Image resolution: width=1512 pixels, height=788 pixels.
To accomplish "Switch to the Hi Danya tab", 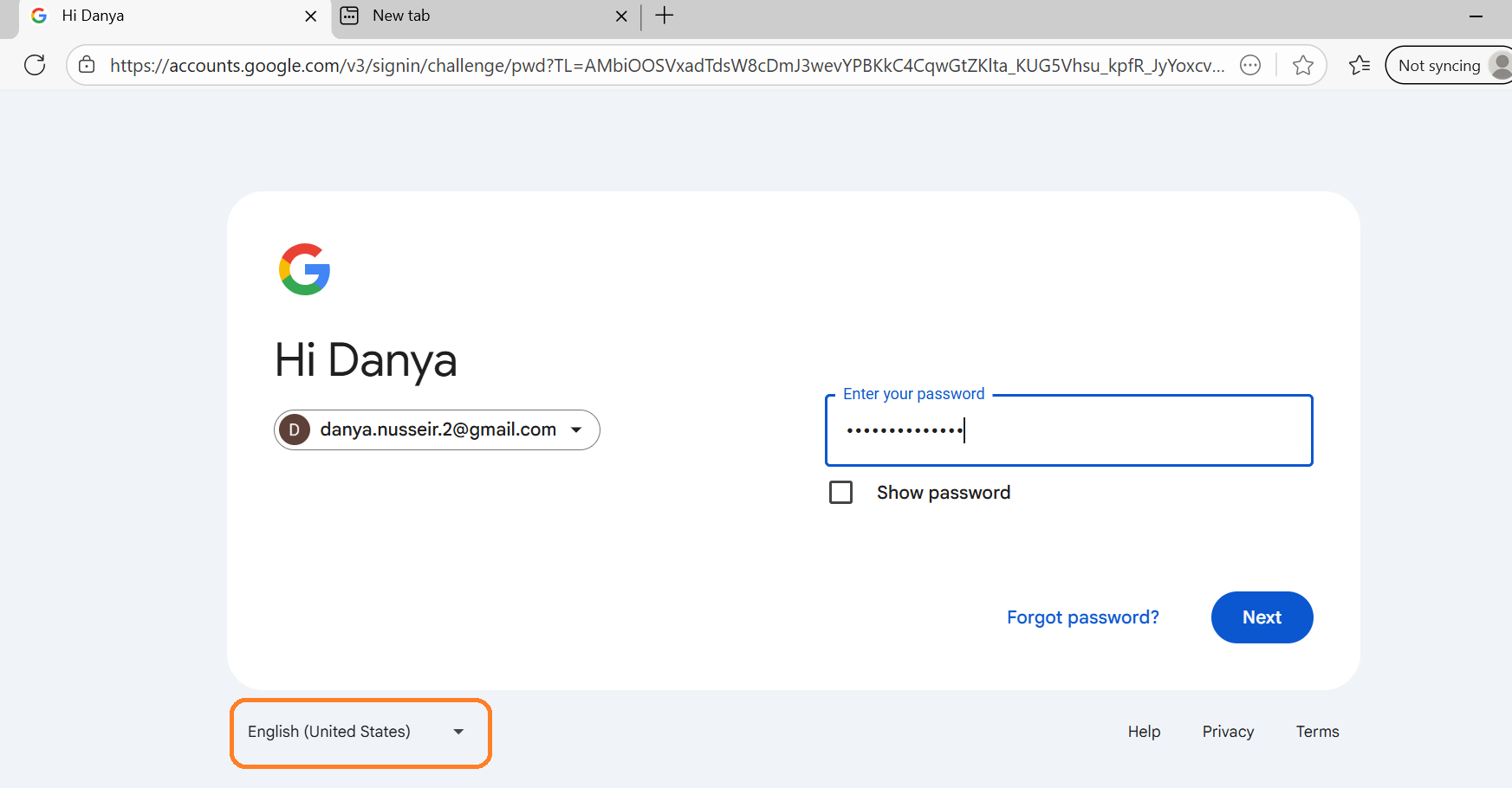I will click(x=175, y=16).
